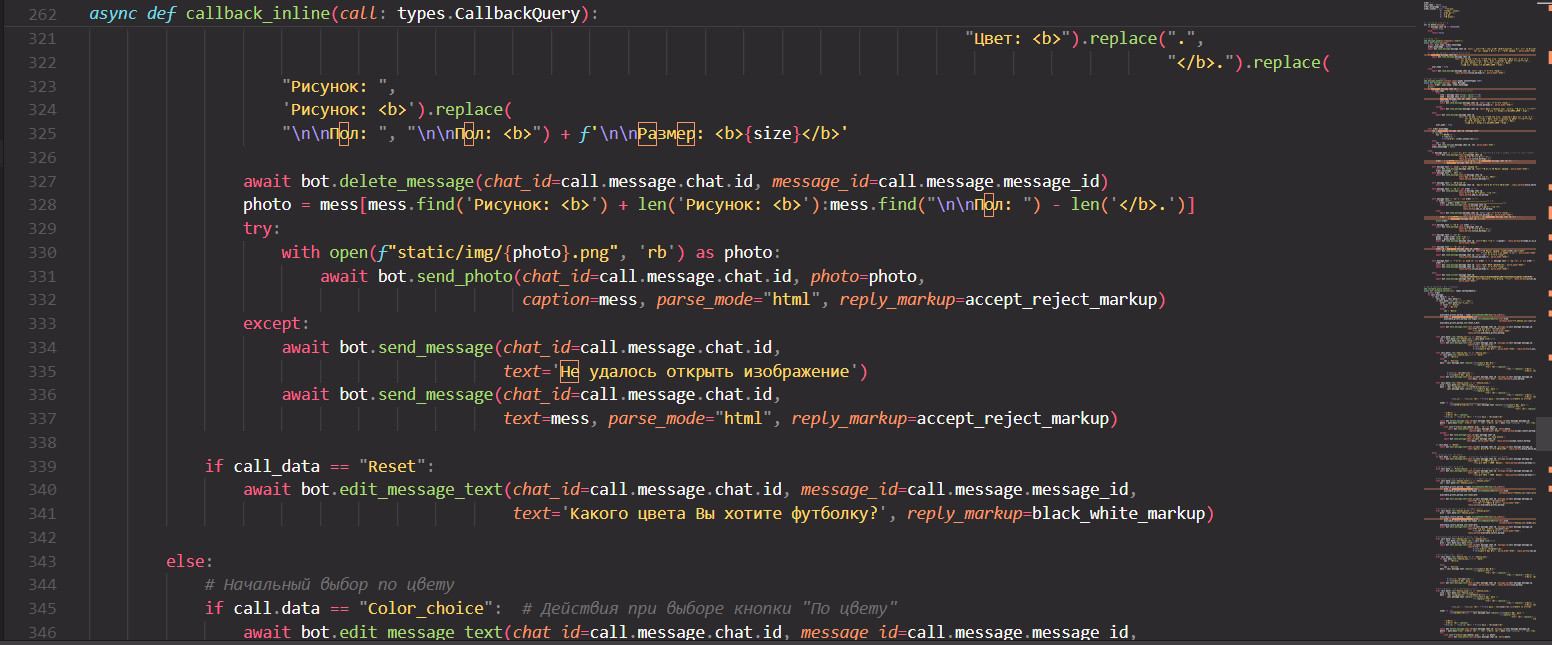Click bot.delete_message call
The image size is (1552, 645).
tap(388, 181)
